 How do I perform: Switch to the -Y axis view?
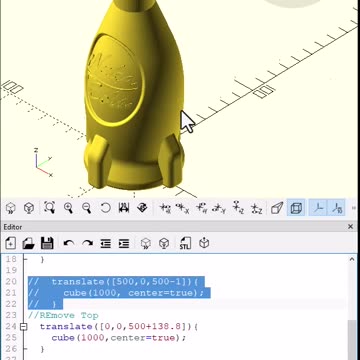pyautogui.click(x=219, y=208)
